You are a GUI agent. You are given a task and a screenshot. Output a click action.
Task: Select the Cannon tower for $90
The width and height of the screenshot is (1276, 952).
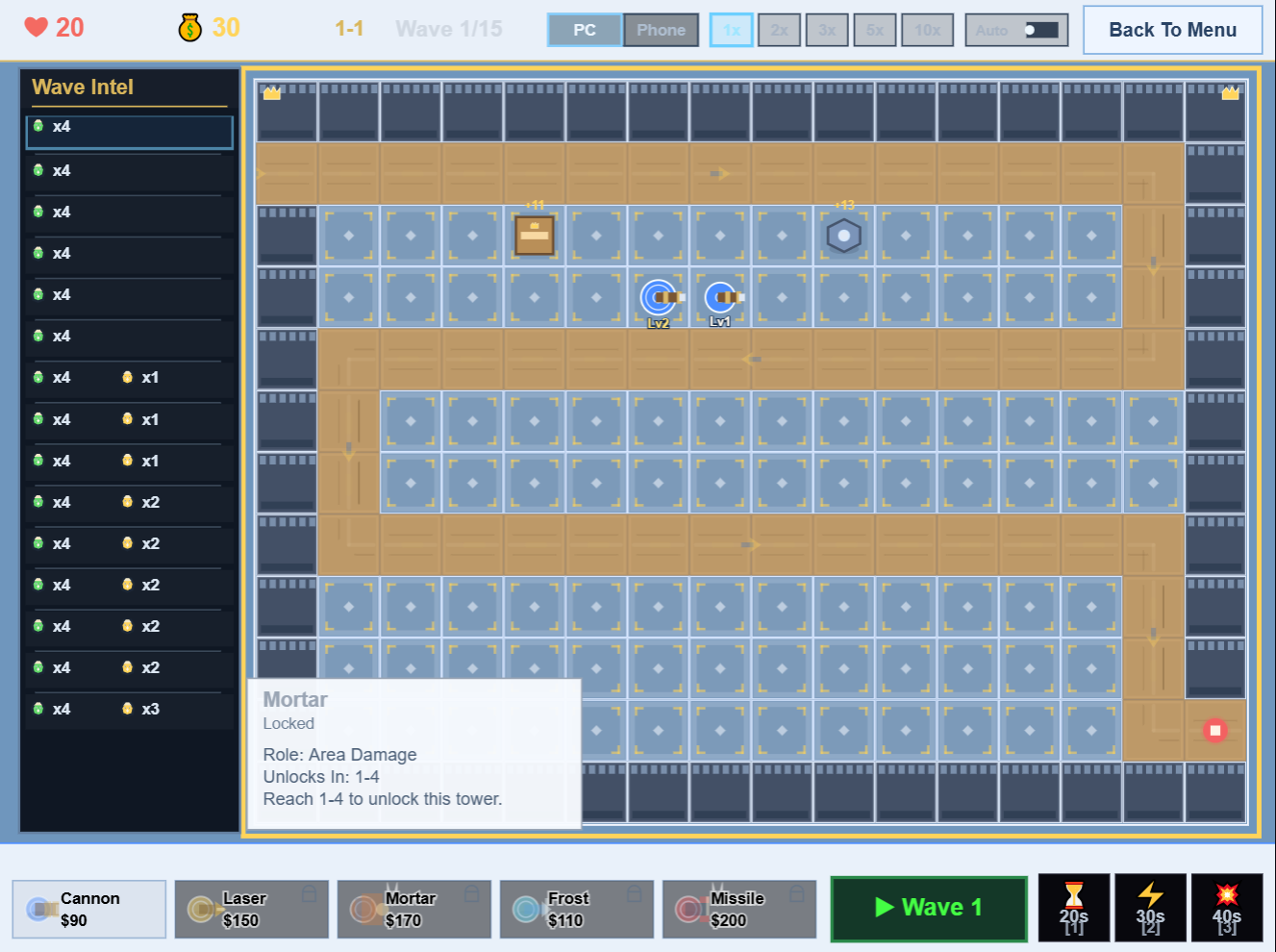click(x=88, y=909)
